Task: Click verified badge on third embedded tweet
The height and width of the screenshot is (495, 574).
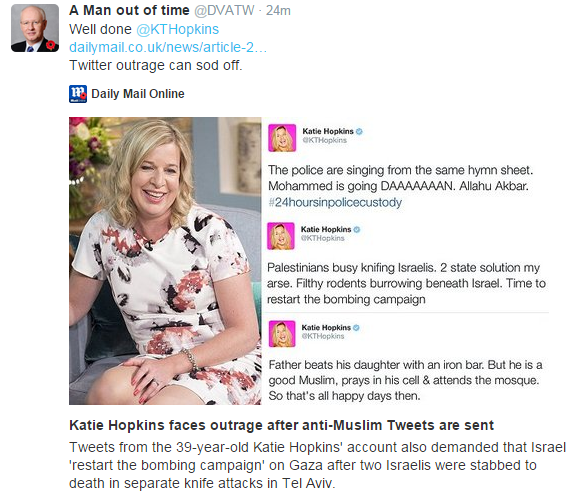Action: (356, 328)
